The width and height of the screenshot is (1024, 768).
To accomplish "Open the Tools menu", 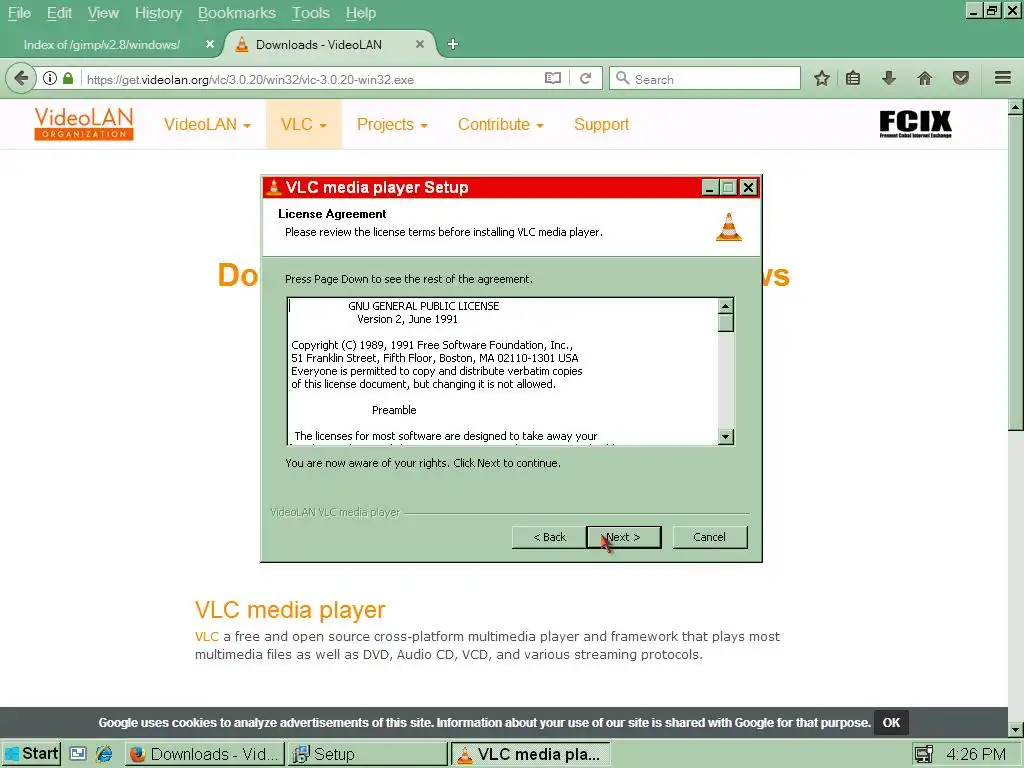I will [310, 13].
